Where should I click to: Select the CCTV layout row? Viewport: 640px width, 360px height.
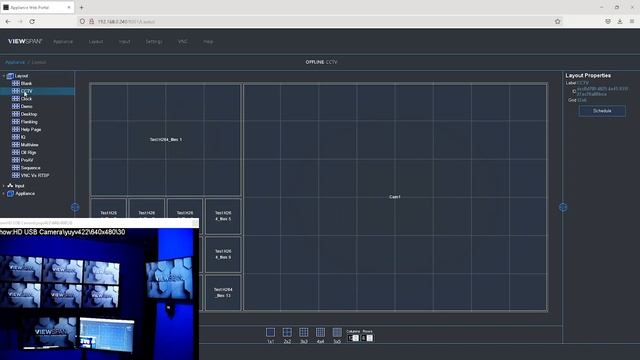coord(37,91)
